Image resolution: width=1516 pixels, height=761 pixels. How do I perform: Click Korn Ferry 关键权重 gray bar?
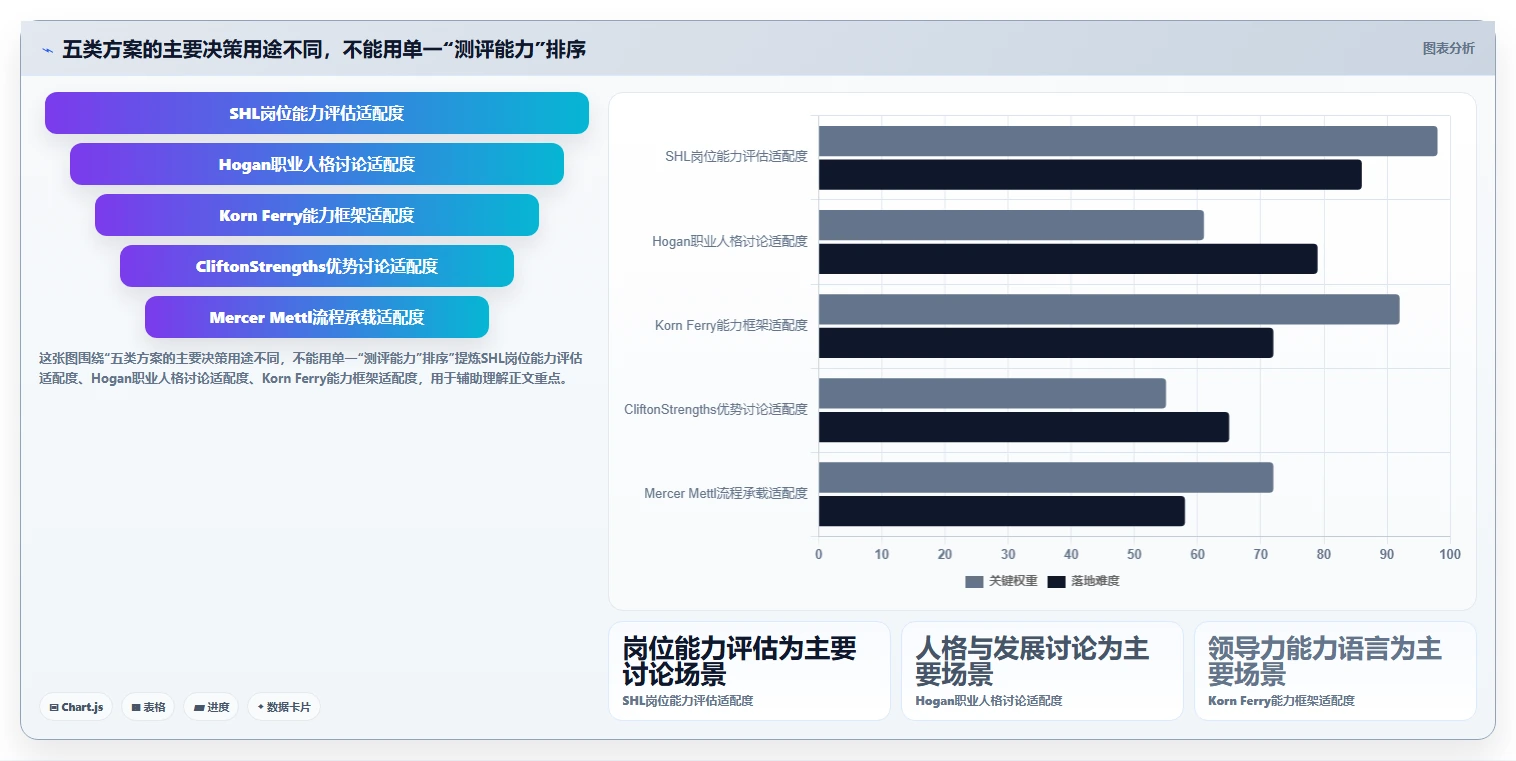(1109, 309)
